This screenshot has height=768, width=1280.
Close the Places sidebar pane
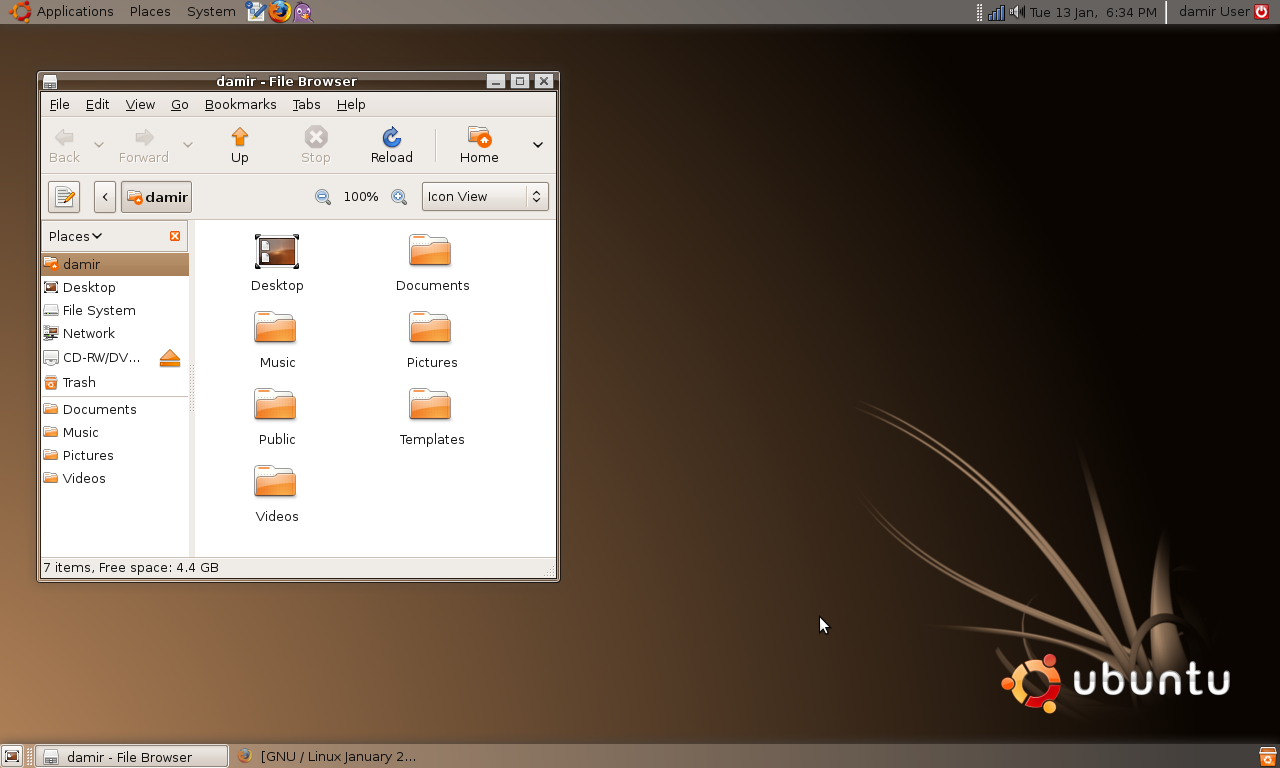(x=175, y=236)
